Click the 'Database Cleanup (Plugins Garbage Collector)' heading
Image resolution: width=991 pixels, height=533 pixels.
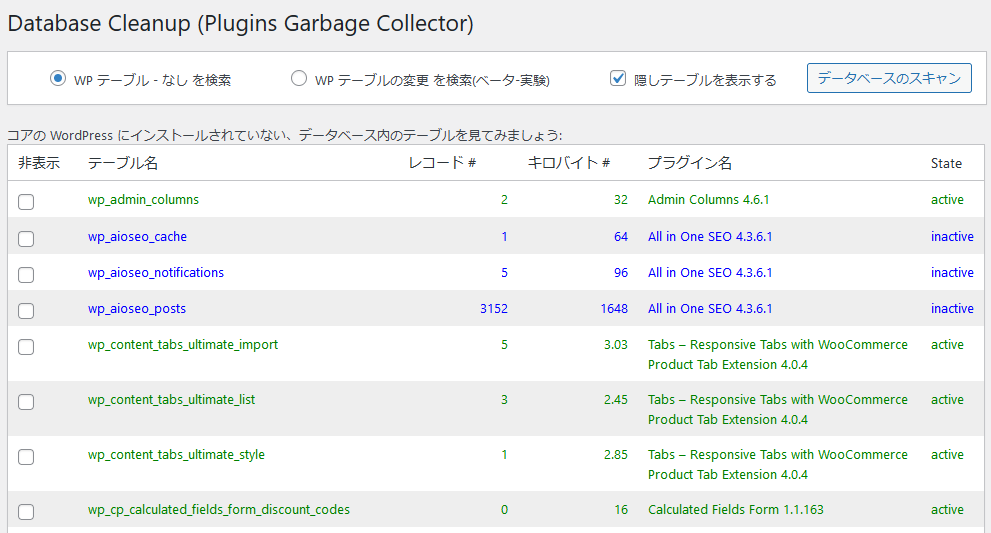pyautogui.click(x=240, y=24)
